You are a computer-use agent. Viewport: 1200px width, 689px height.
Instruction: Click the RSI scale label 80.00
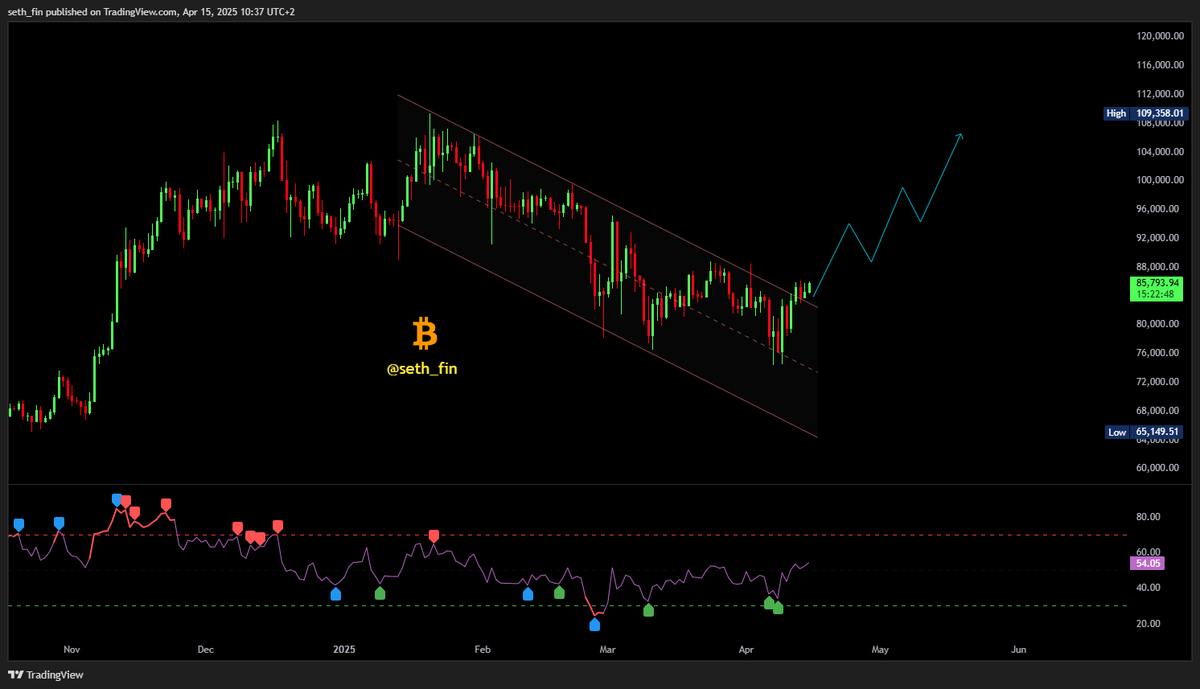[x=1148, y=517]
